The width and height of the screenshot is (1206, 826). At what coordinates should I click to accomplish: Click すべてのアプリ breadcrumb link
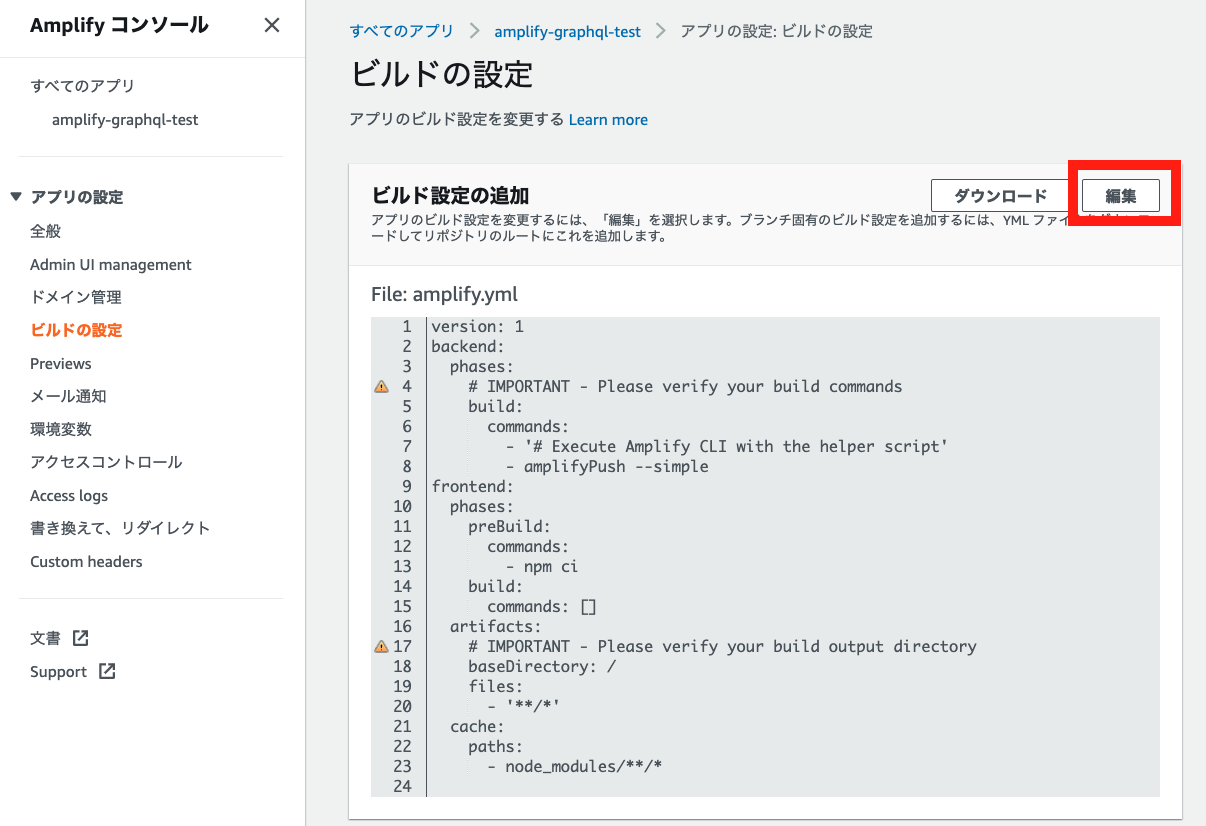(401, 31)
